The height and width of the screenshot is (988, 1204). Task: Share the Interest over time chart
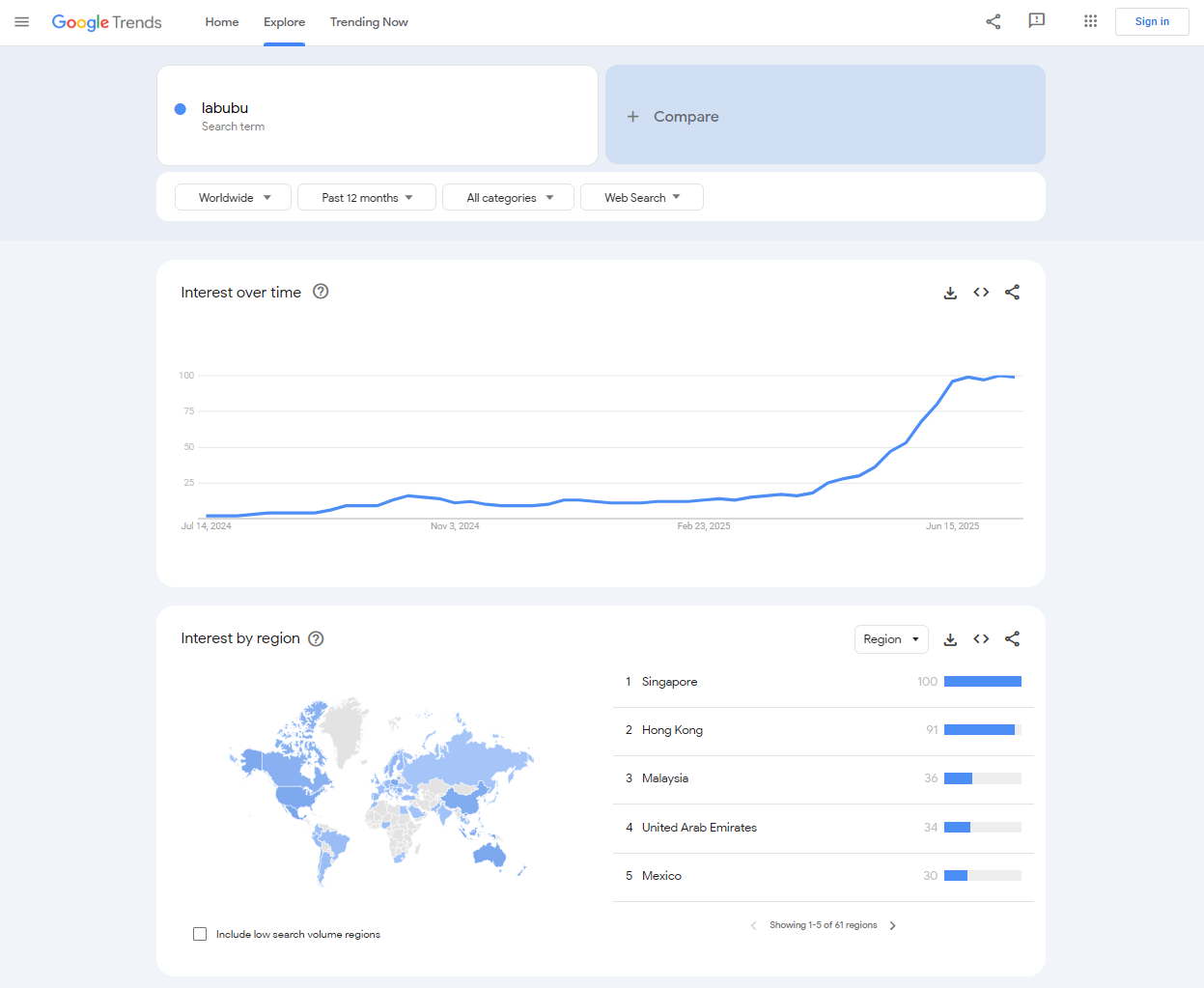point(1012,293)
